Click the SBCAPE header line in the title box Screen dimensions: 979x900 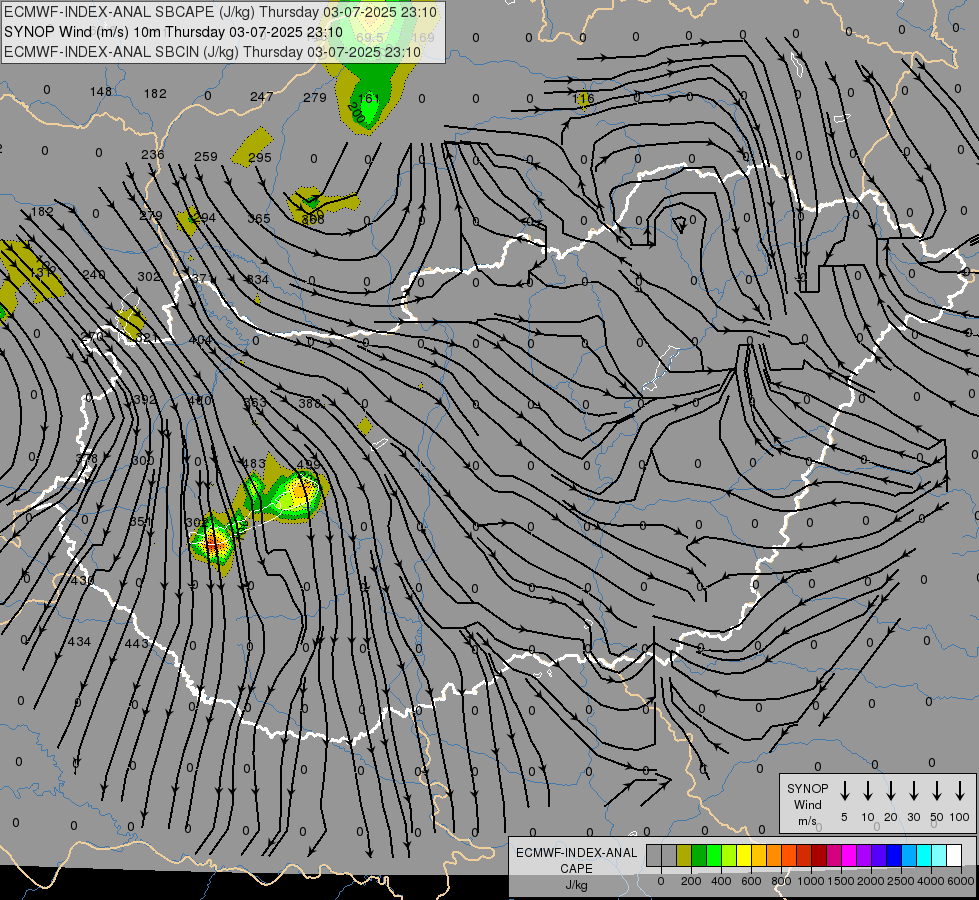(220, 12)
